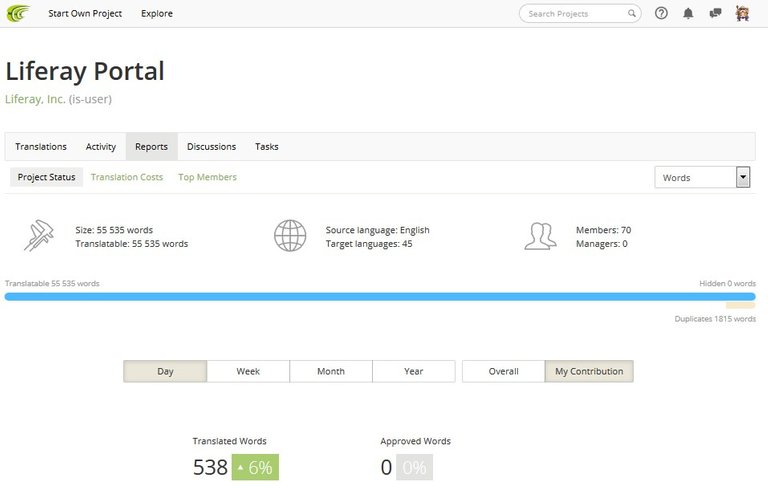Select the Project Status sub-tab
768x488 pixels.
coord(47,177)
